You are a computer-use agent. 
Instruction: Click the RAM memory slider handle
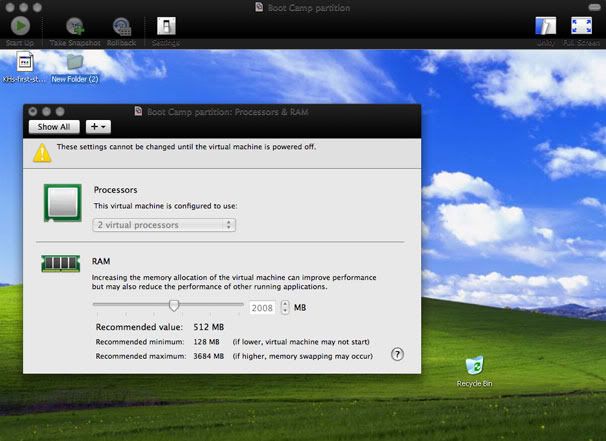[174, 305]
